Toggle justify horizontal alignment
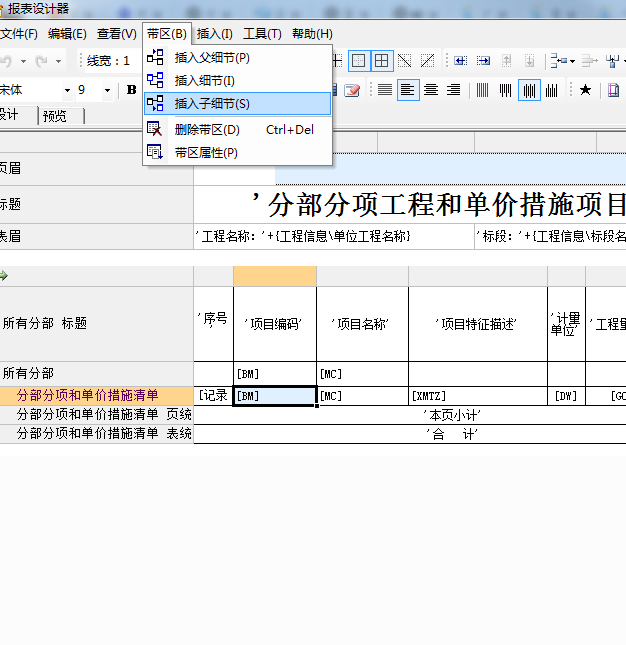This screenshot has height=645, width=626. (385, 90)
